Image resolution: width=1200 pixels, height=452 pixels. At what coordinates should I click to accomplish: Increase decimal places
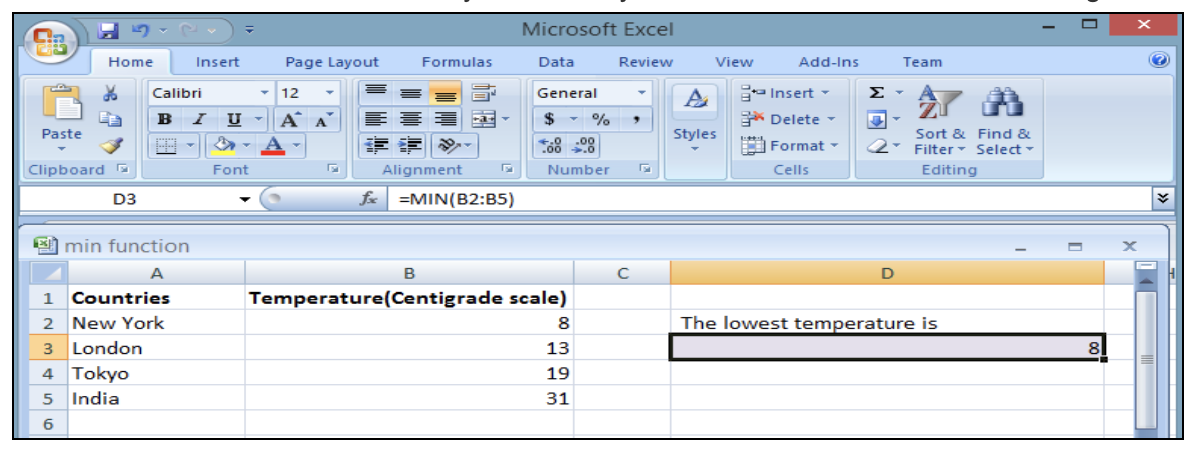(x=550, y=145)
